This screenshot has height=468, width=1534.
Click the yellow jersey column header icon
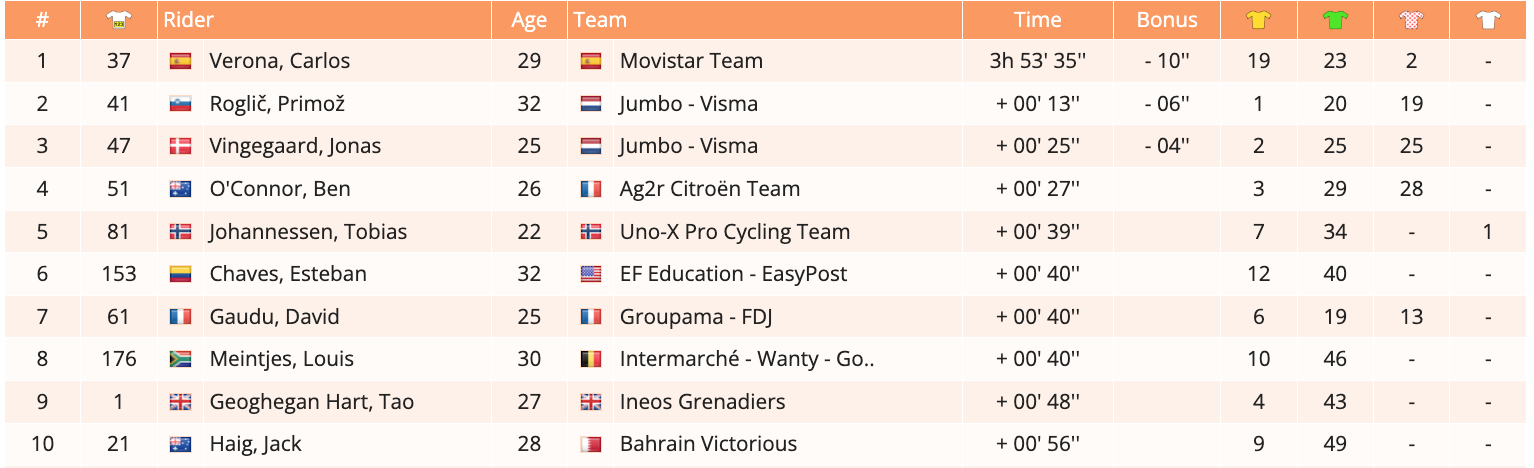tap(1258, 20)
